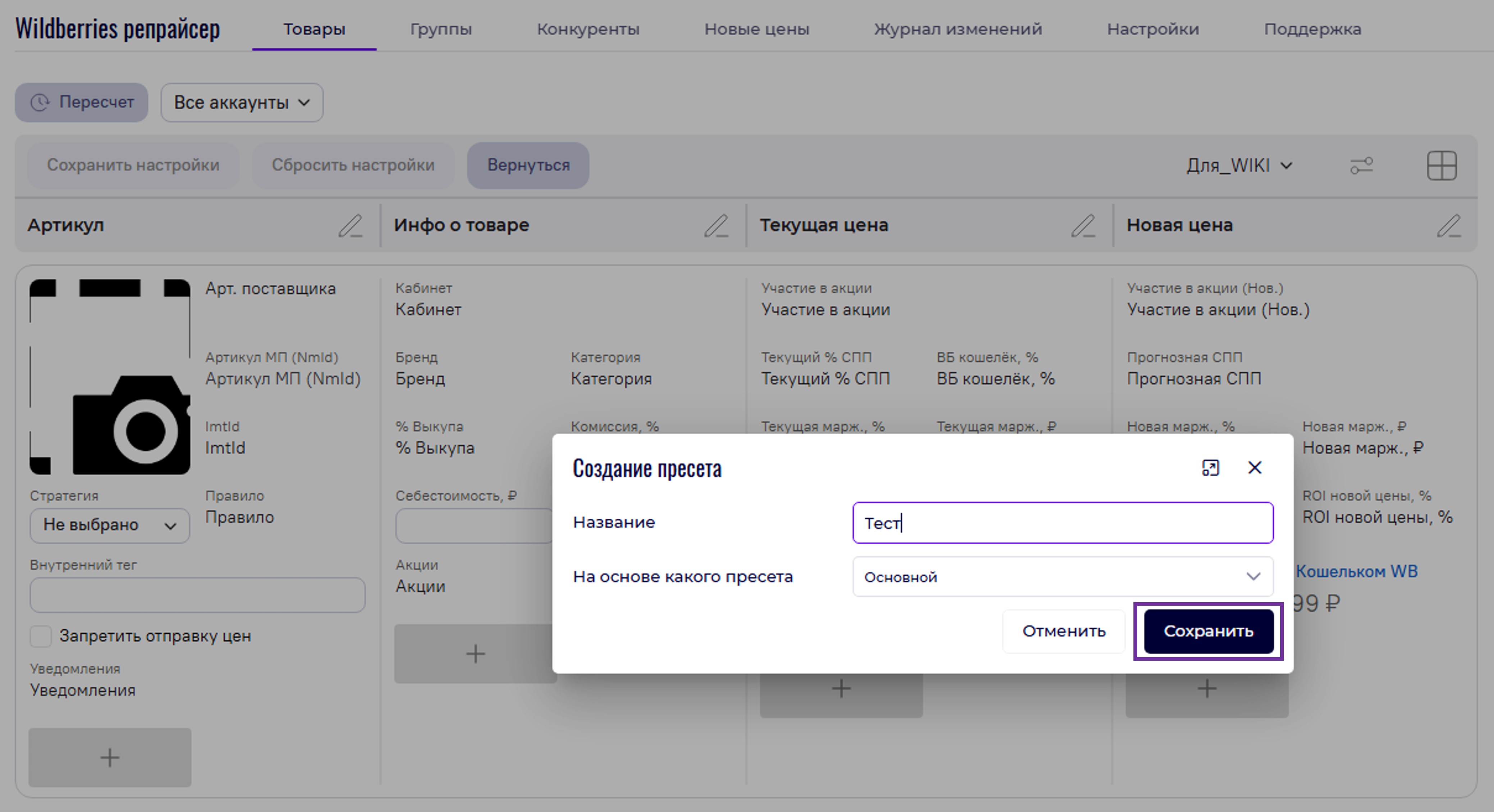
Task: Open the Все аккаунты dropdown
Action: tap(242, 103)
